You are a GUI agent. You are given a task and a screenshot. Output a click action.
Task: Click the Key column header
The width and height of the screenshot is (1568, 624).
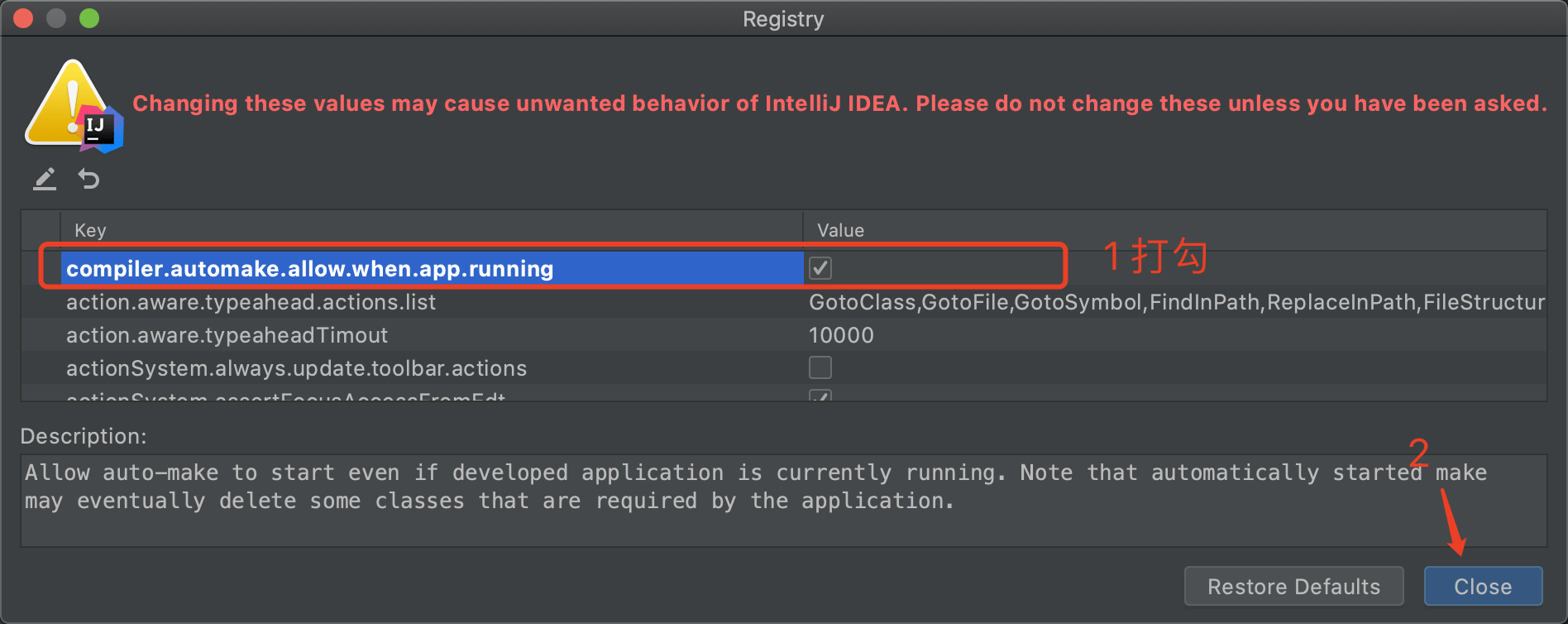tap(432, 230)
